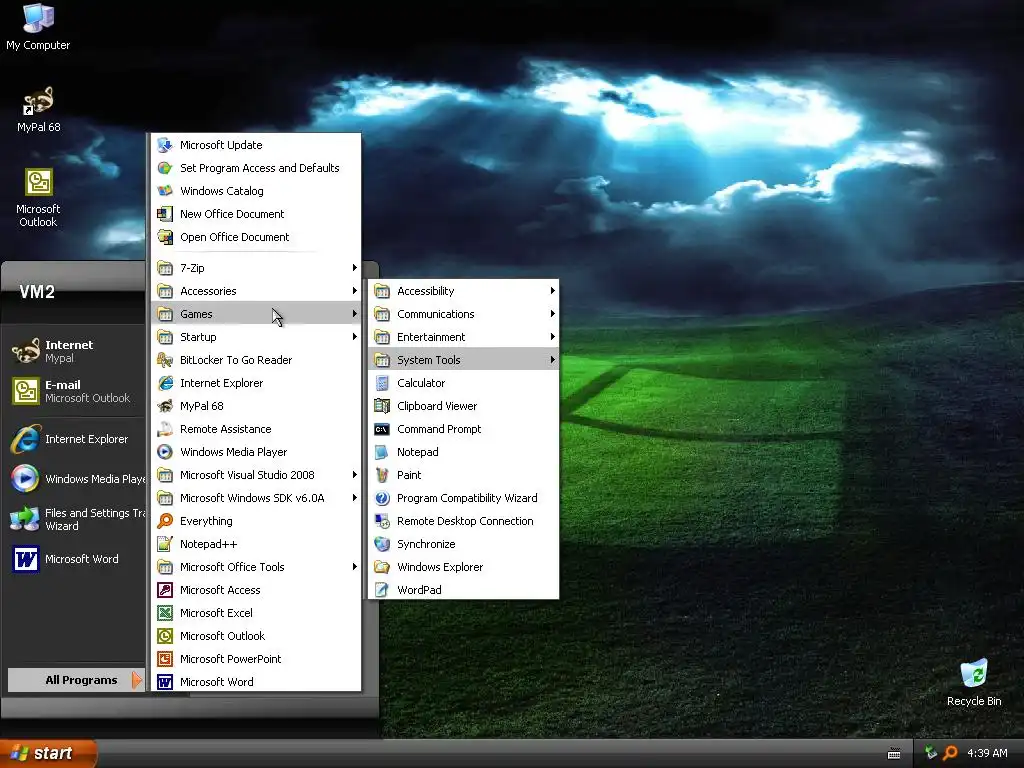1024x768 pixels.
Task: Open Microsoft Word from All Programs list
Action: tap(256, 682)
